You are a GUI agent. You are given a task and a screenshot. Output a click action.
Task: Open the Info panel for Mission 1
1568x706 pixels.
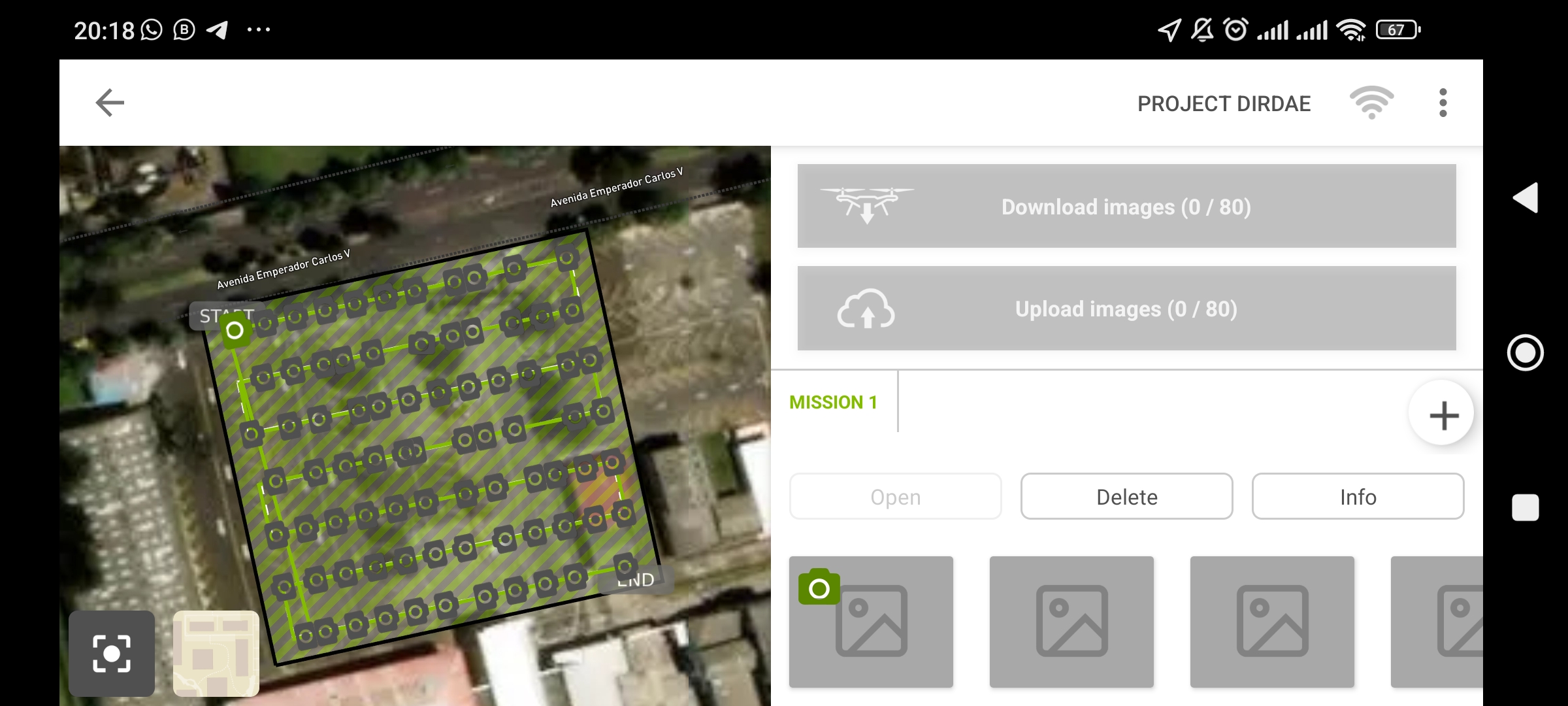tap(1358, 496)
